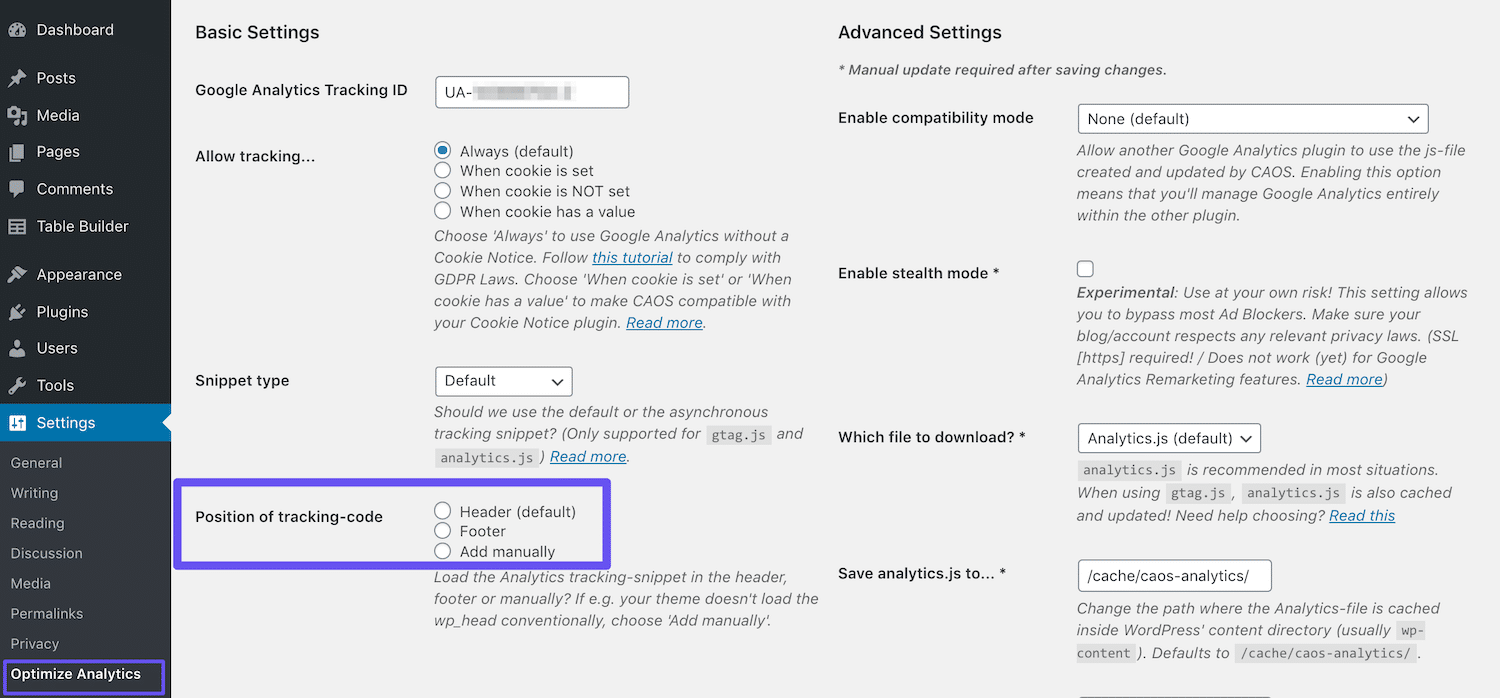Click the Media library icon
Screen dimensions: 1500x698
pyautogui.click(x=17, y=116)
